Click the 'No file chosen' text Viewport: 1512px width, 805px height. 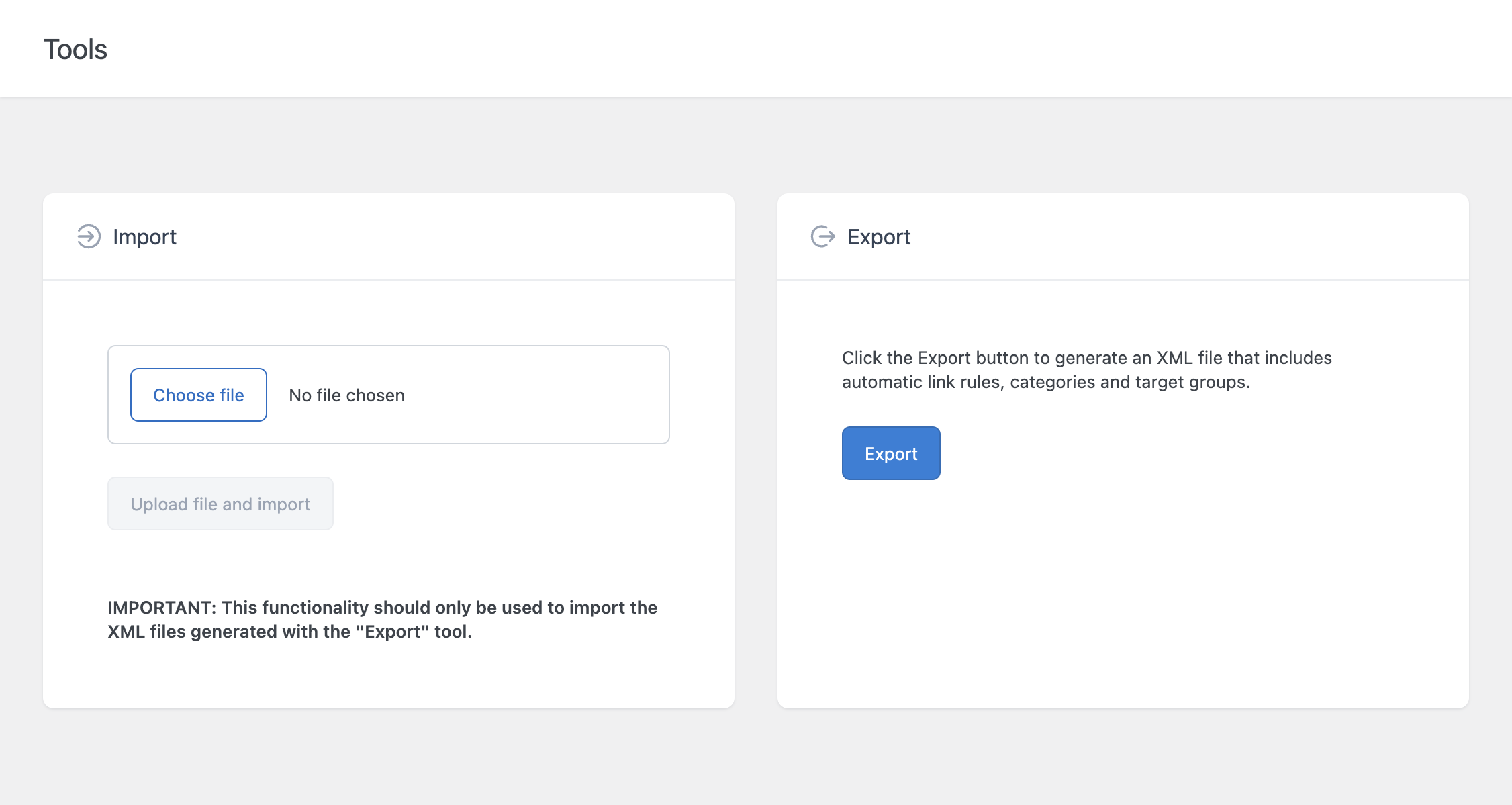[x=347, y=395]
